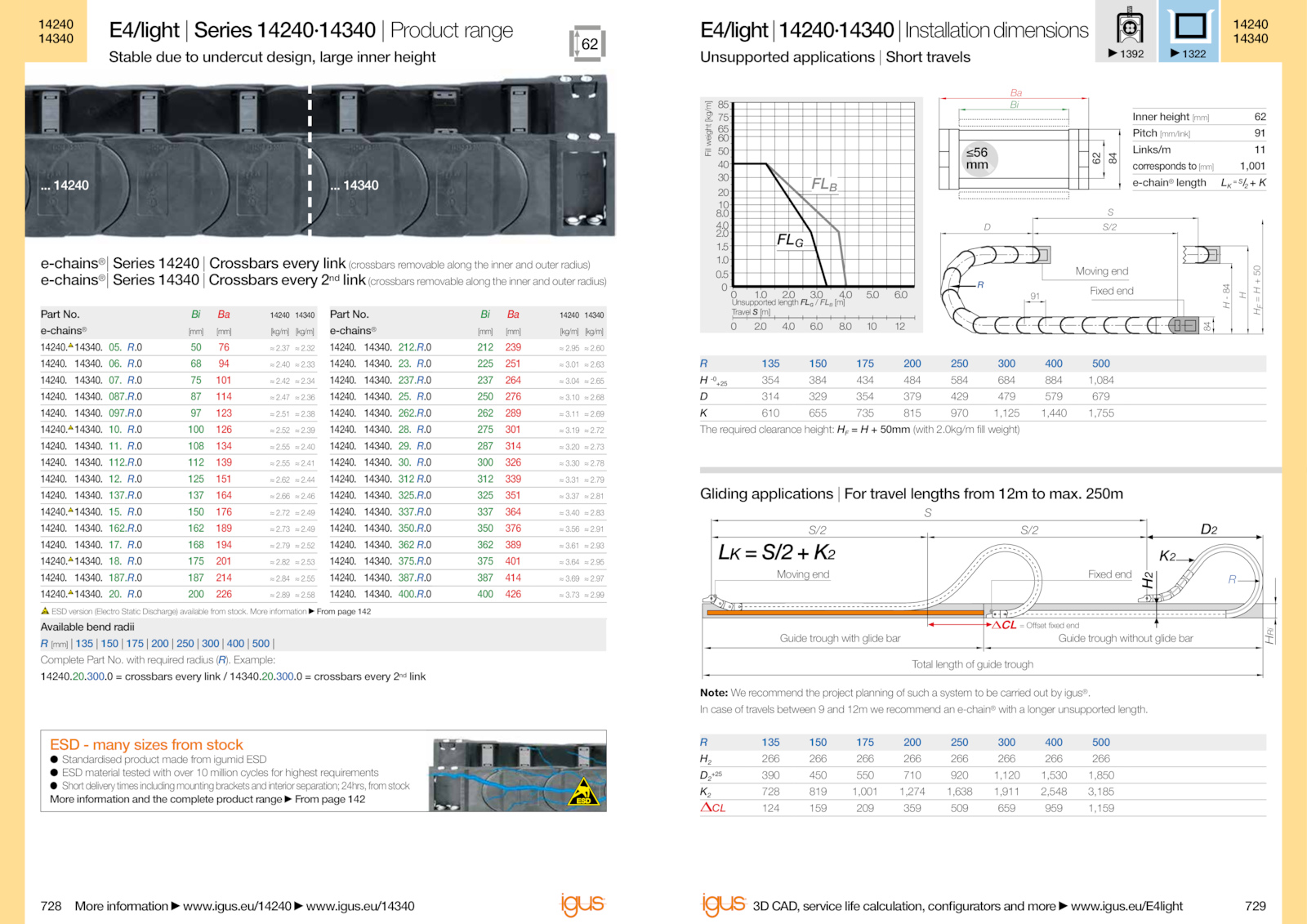Click the FLG curve label in graph
1307x924 pixels.
(x=790, y=240)
